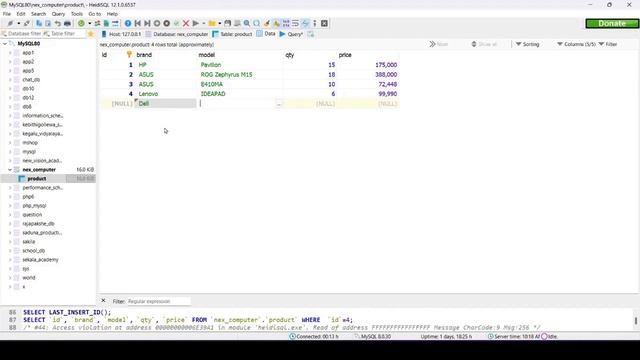640x360 pixels.
Task: Select the mysql database in tree
Action: (29, 151)
